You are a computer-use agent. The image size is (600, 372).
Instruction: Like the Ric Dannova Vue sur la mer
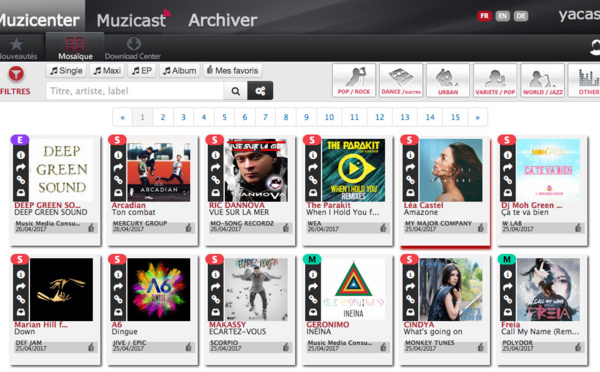click(286, 228)
